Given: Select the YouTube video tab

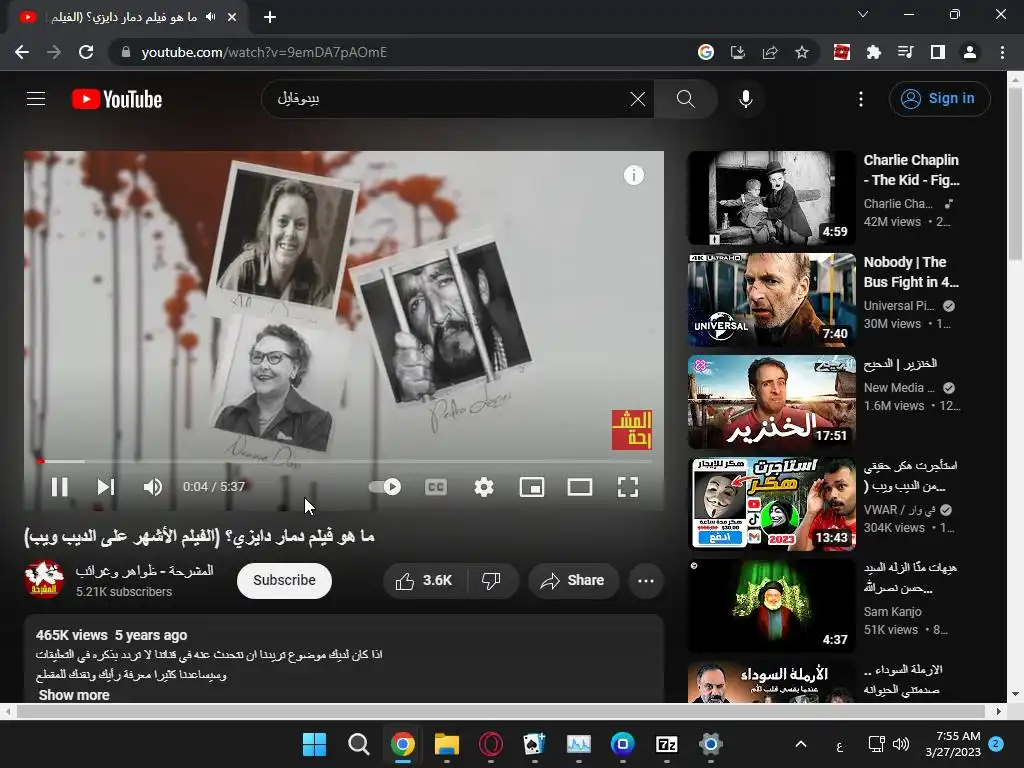Looking at the screenshot, I should click(127, 18).
